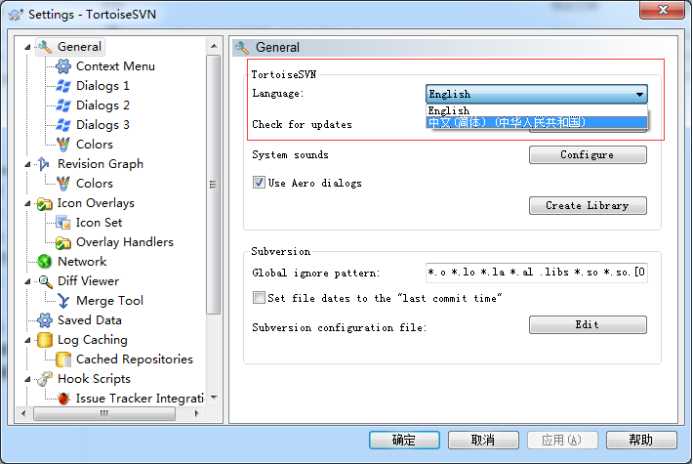Click the tree scroll left arrow
This screenshot has width=693, height=464.
click(24, 414)
